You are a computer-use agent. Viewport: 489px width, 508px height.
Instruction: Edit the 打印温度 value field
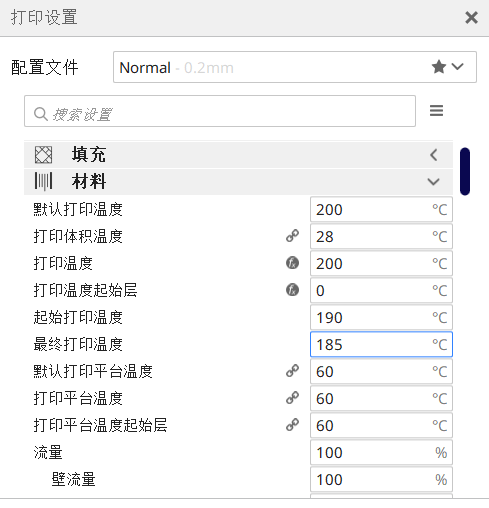381,263
